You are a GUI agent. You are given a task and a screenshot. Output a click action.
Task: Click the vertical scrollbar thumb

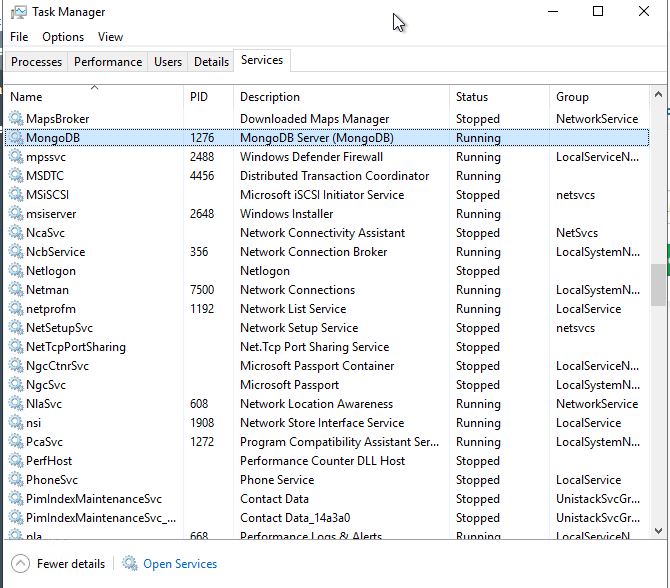658,285
